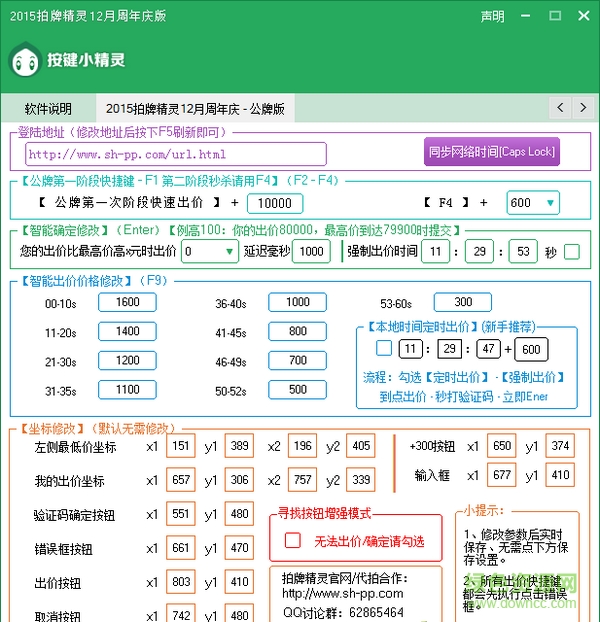This screenshot has height=622, width=600.
Task: Click the 53-60s price field showing 300
Action: [463, 303]
